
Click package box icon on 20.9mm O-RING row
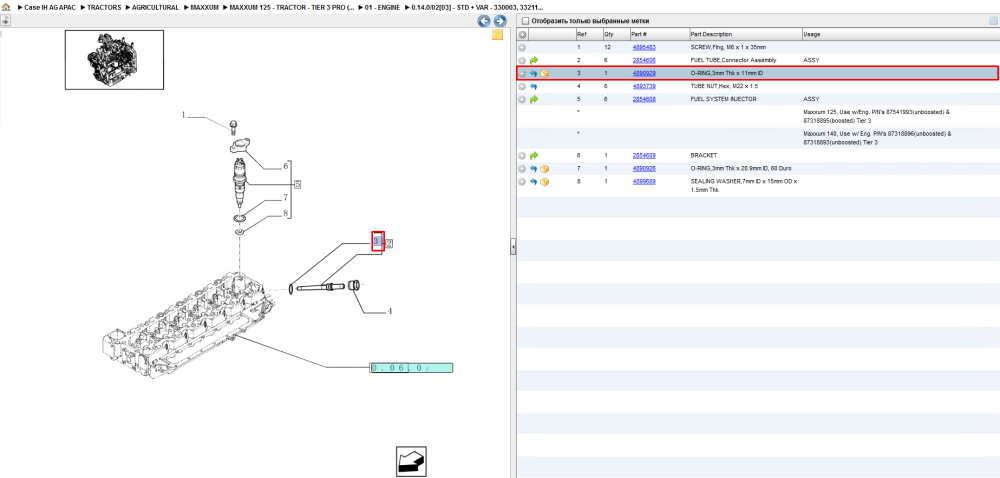[x=545, y=168]
